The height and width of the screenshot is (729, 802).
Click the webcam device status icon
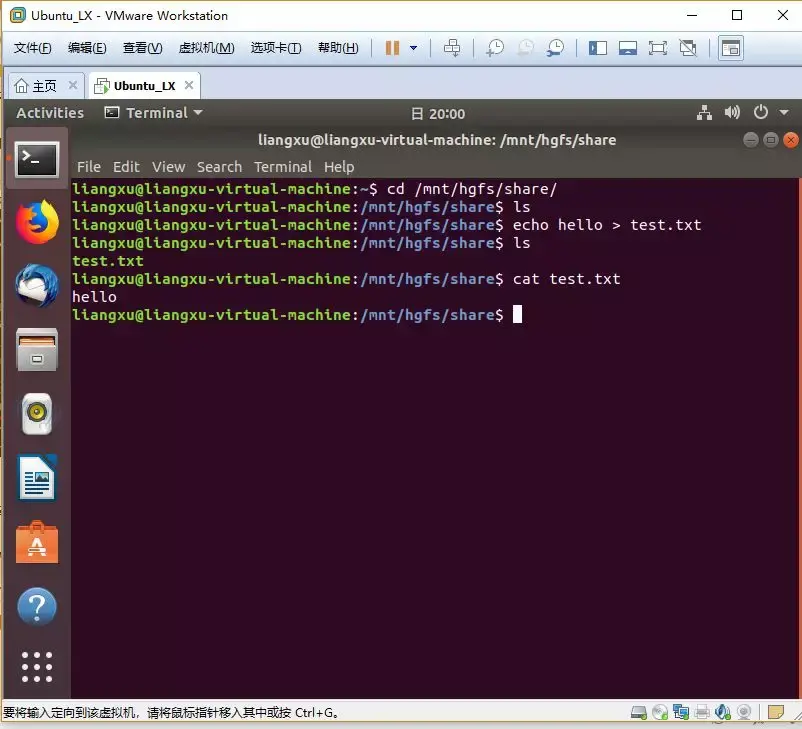coord(744,712)
